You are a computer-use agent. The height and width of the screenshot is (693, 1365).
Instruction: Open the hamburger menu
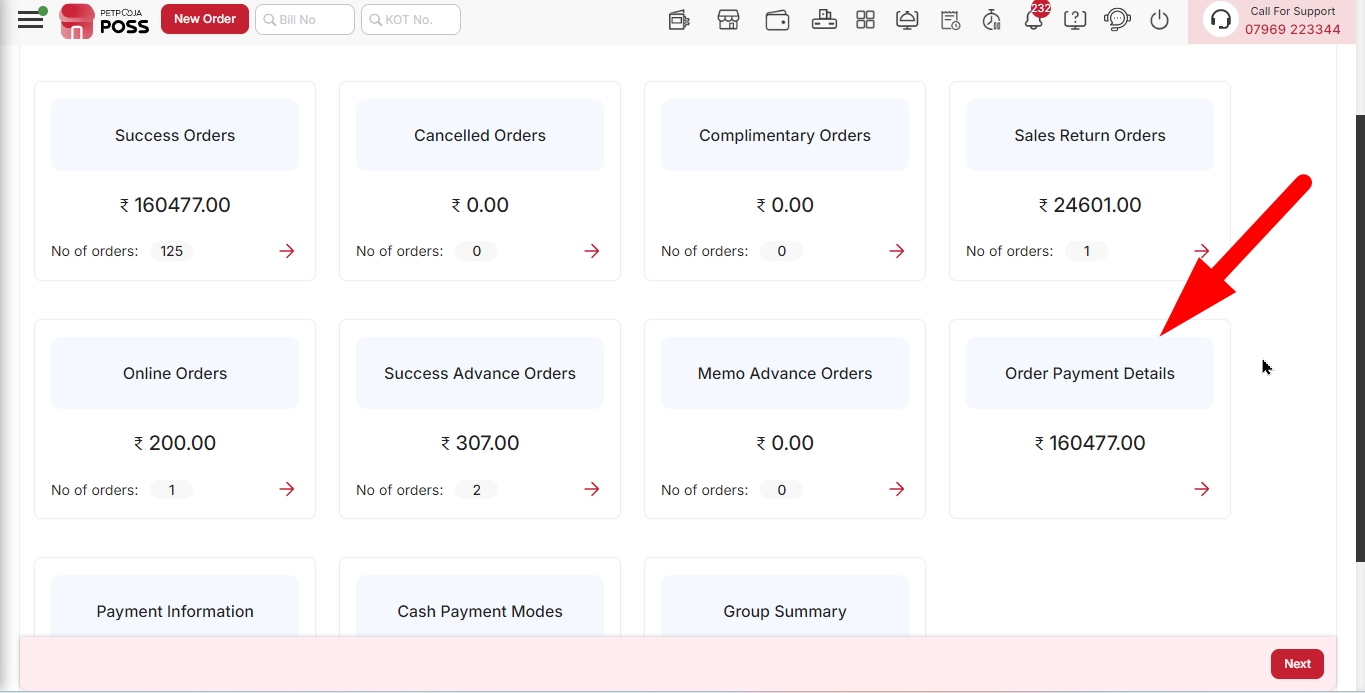[x=31, y=19]
